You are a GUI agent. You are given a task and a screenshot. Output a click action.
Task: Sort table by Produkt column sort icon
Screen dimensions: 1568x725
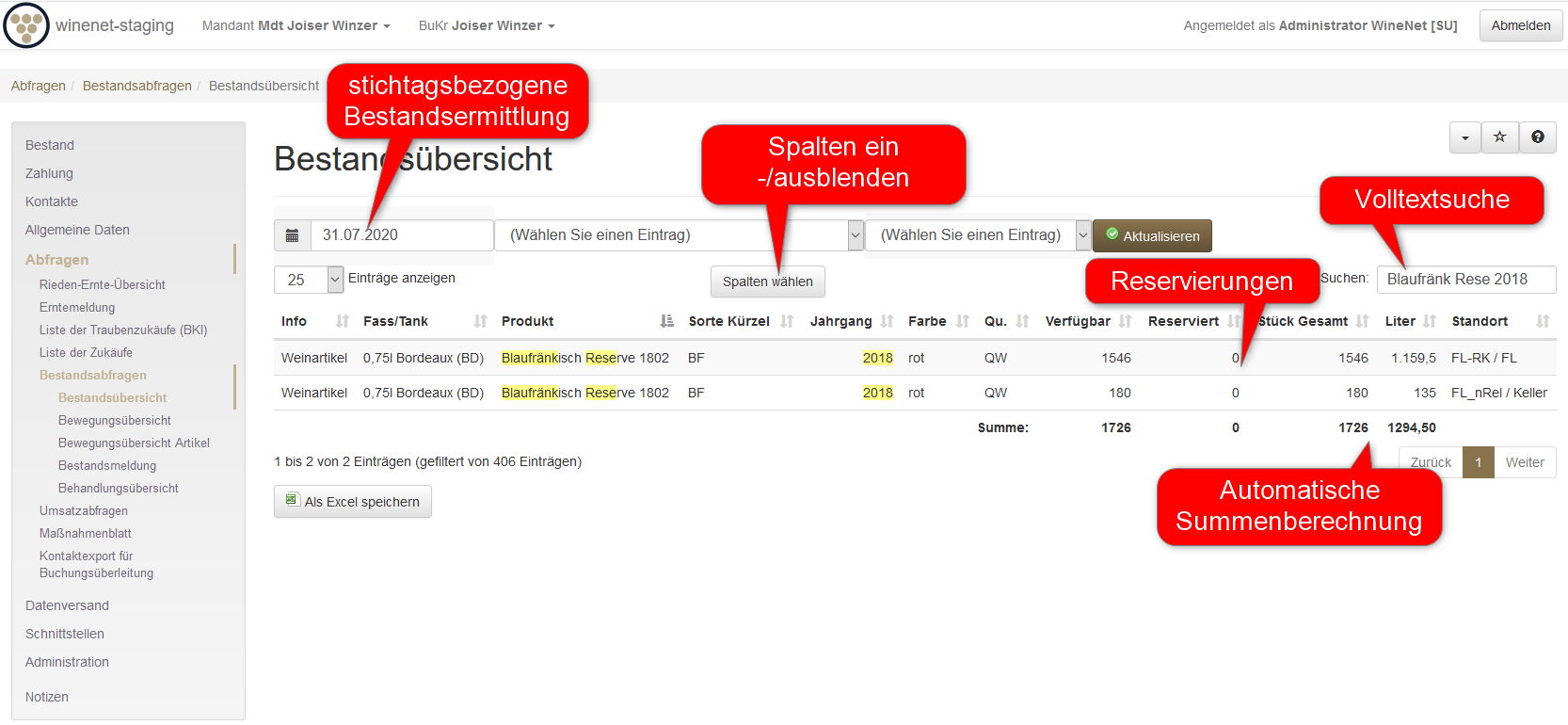[x=666, y=321]
